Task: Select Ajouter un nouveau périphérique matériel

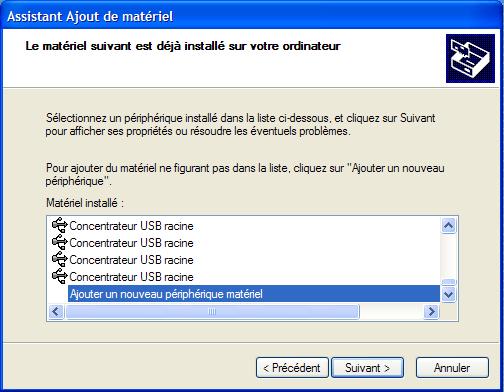Action: (x=254, y=294)
